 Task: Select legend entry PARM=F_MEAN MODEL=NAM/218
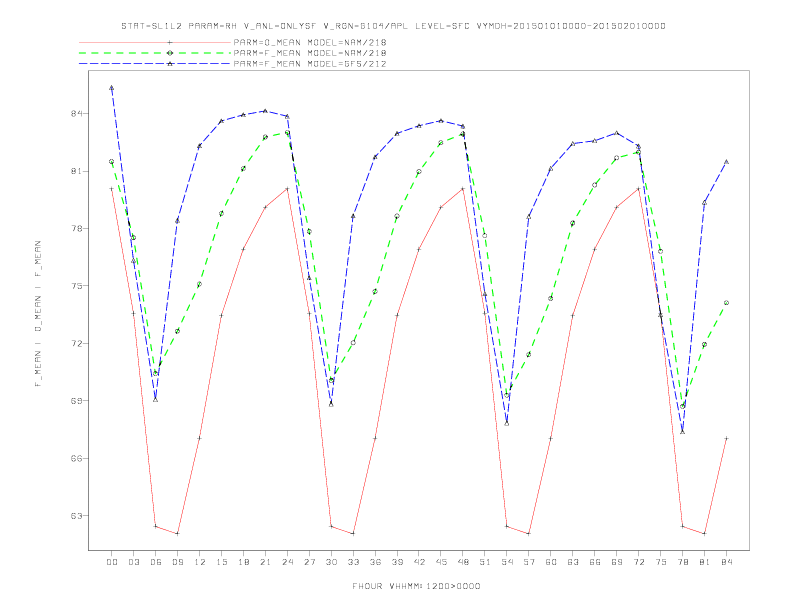pyautogui.click(x=310, y=53)
